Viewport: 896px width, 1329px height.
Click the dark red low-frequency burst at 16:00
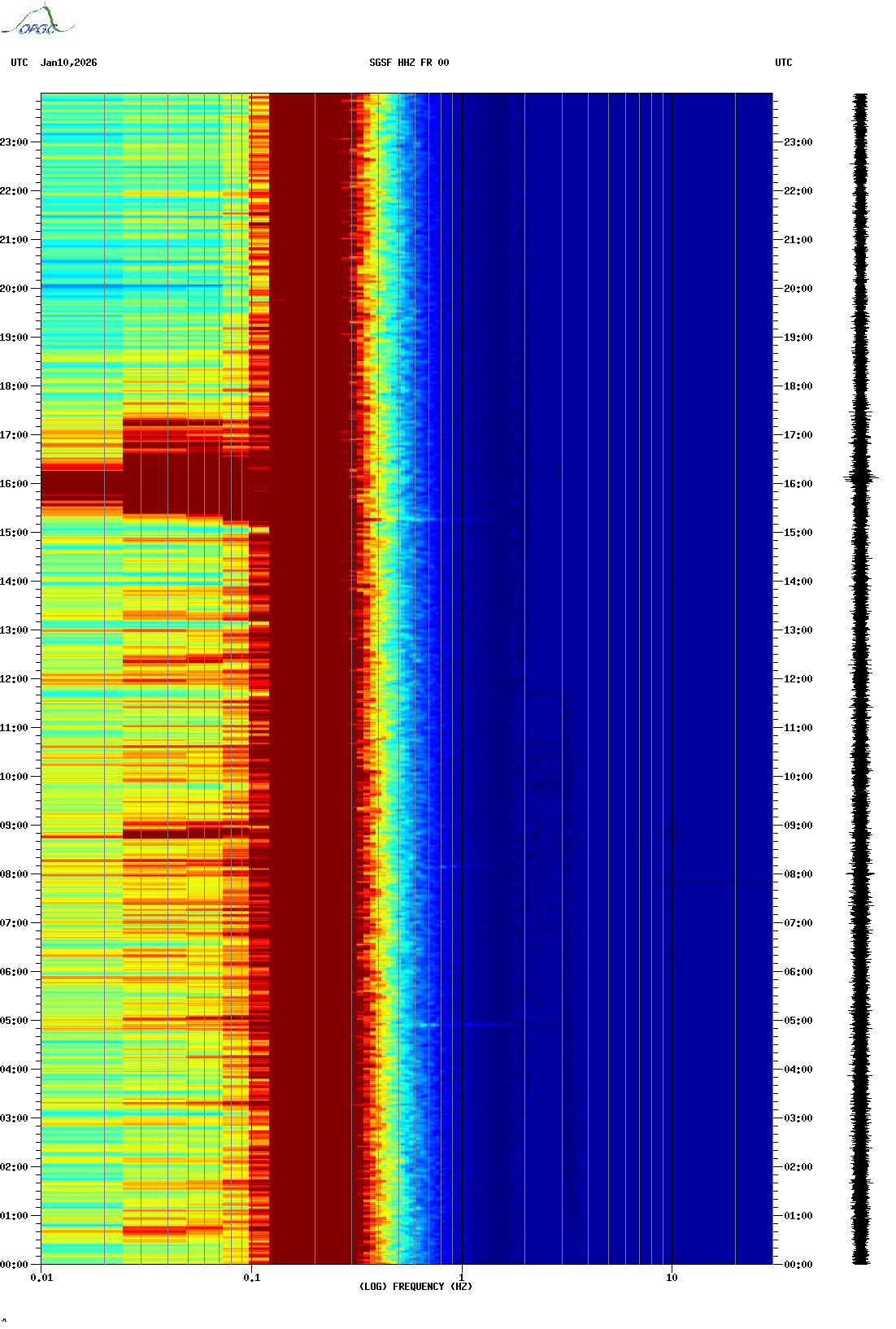[81, 486]
